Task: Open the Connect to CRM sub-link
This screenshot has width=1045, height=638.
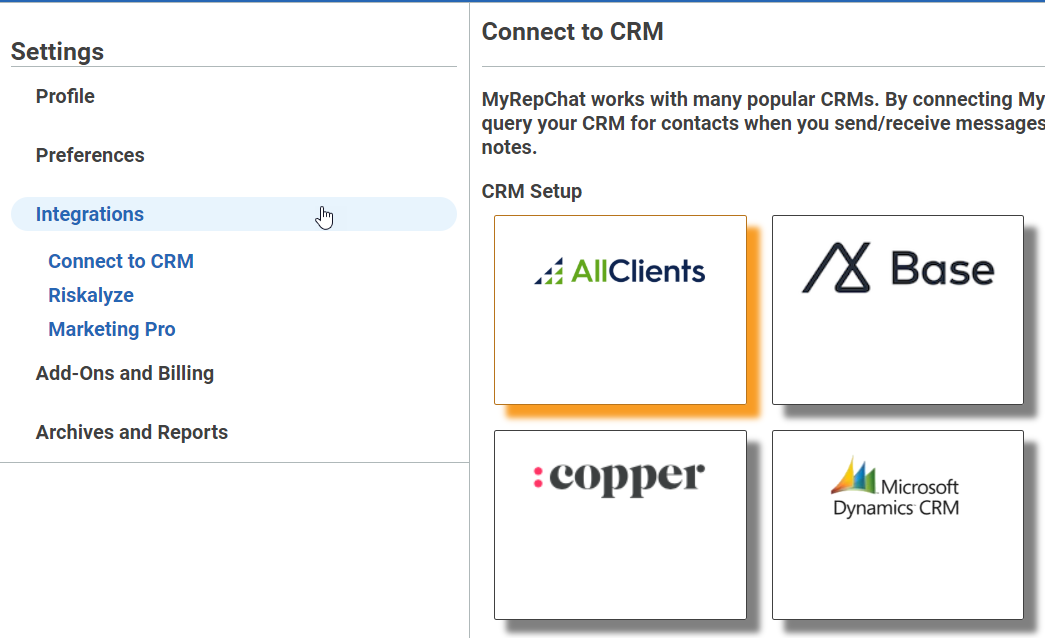Action: click(121, 261)
